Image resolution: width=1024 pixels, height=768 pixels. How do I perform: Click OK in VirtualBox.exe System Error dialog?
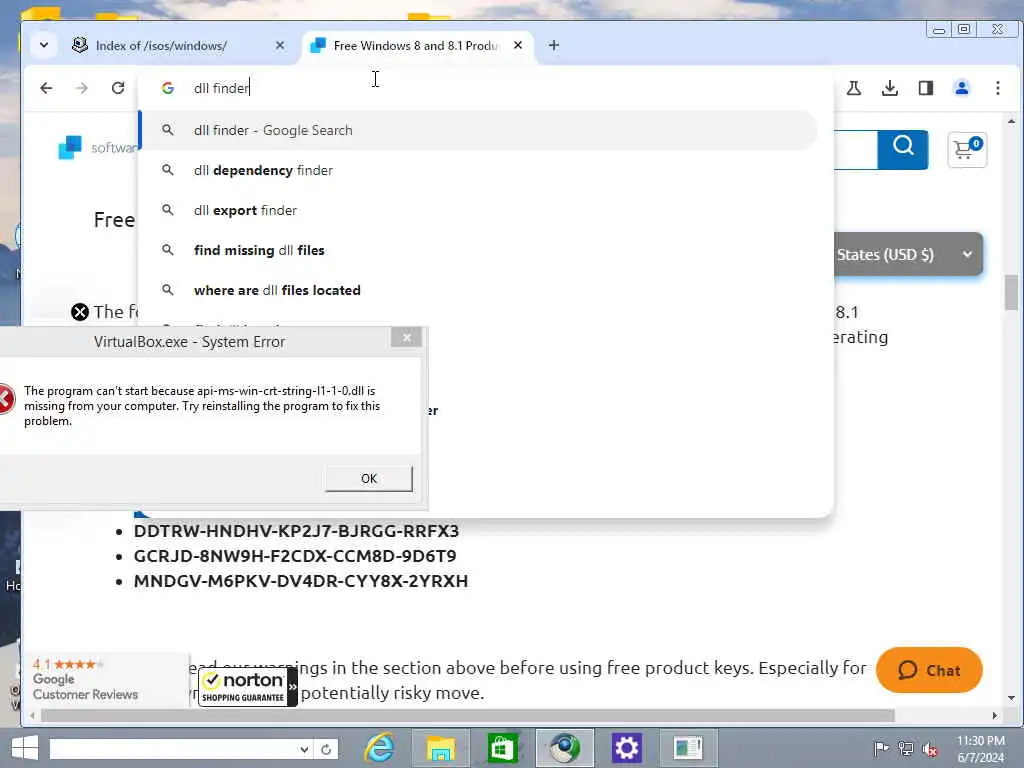point(369,478)
